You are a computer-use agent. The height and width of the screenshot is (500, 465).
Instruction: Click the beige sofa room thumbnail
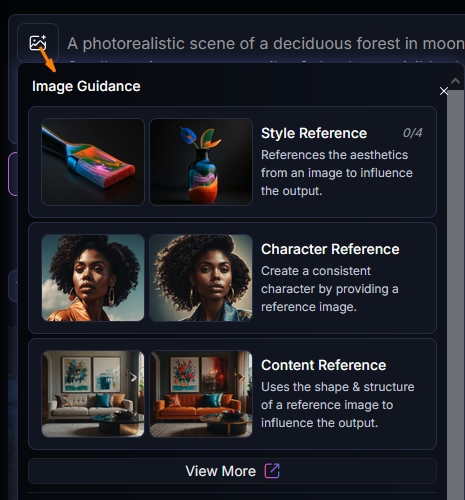pyautogui.click(x=93, y=394)
